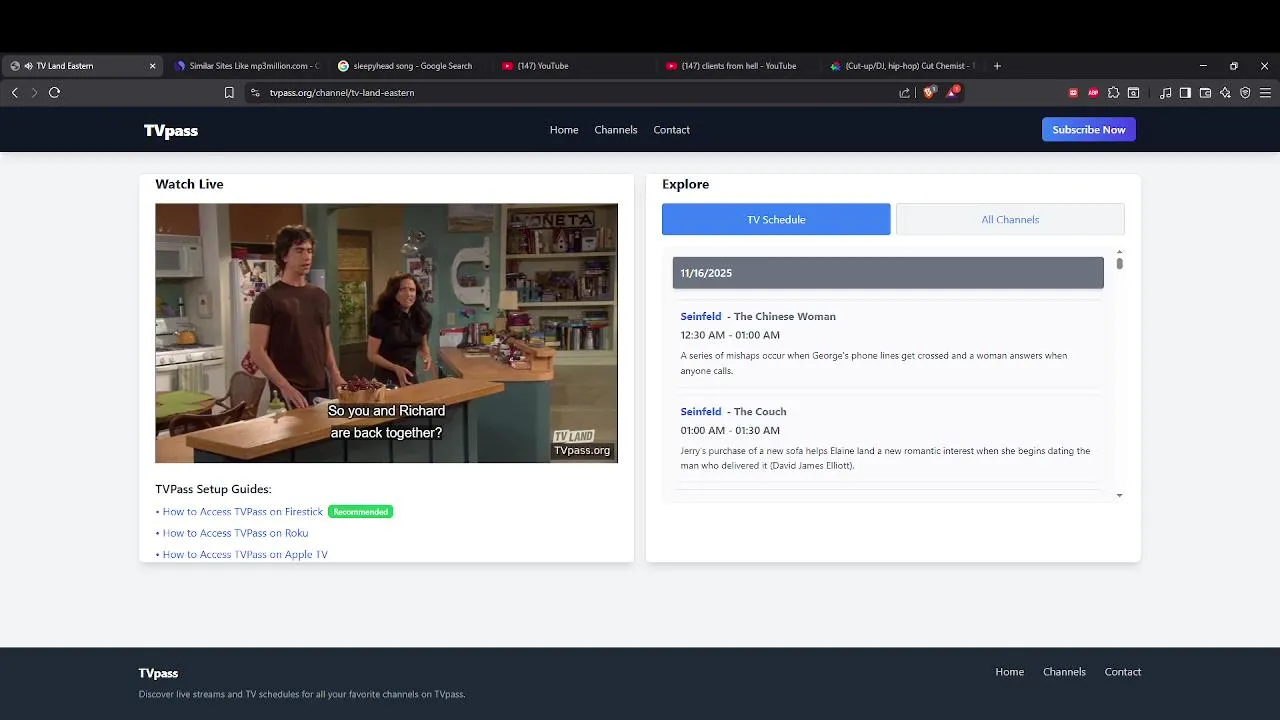Open the footer Contact link
This screenshot has height=720, width=1280.
[1123, 672]
